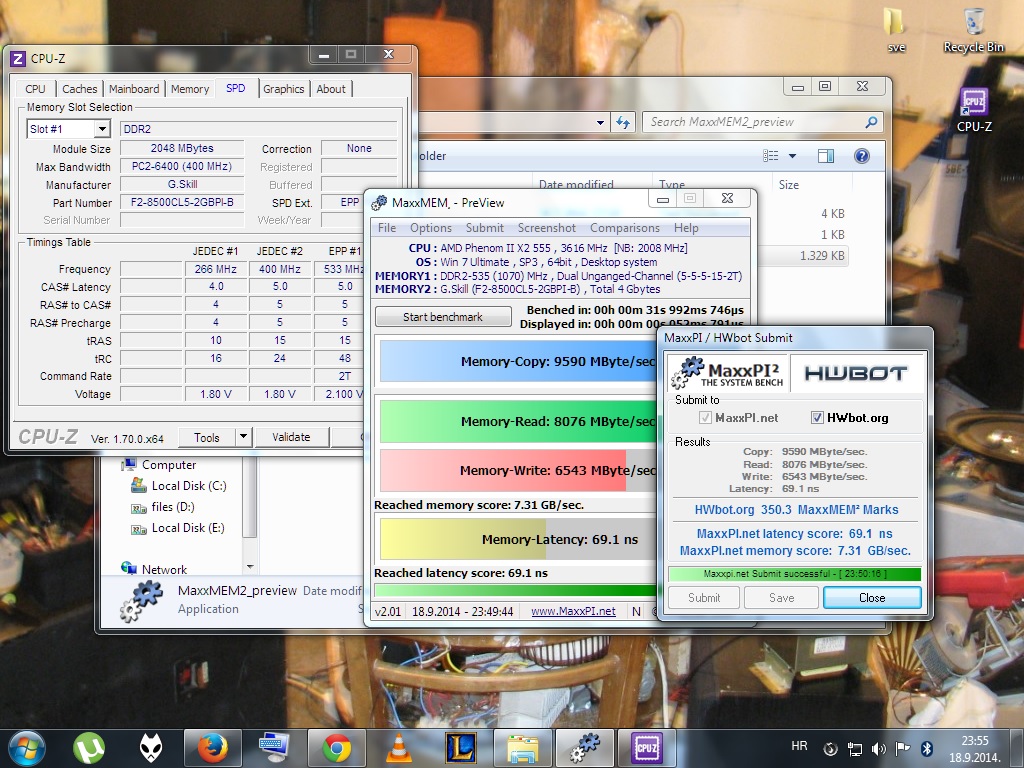
Task: Toggle Explorer preview pane icon
Action: pos(825,156)
